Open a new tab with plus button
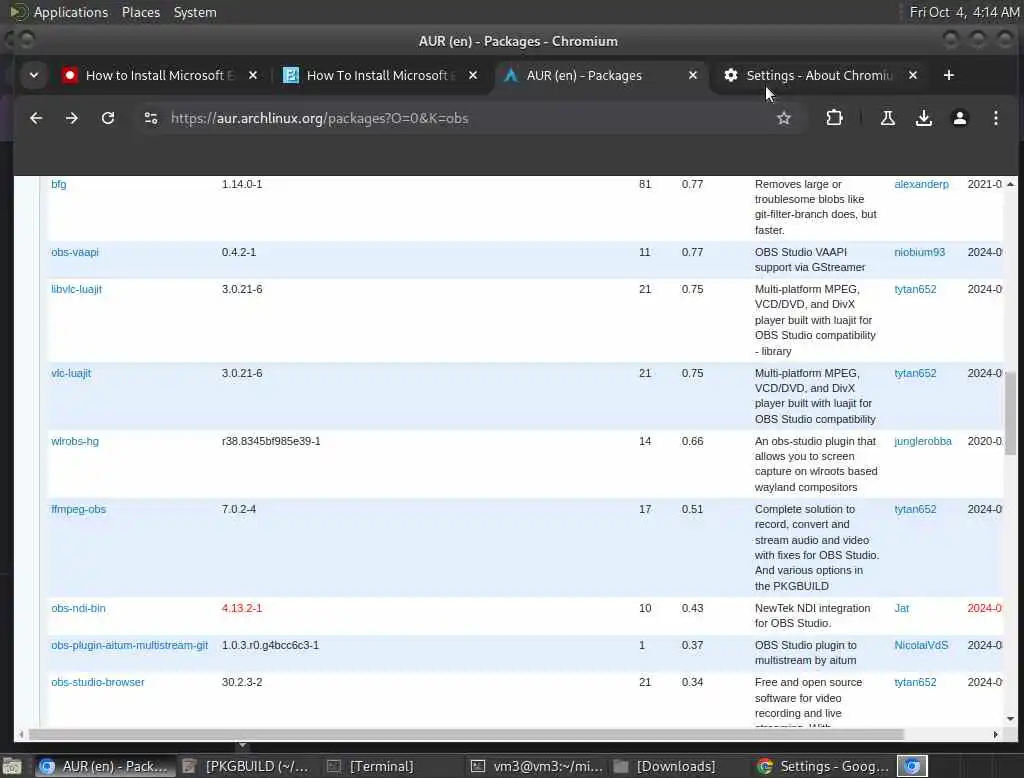Image resolution: width=1024 pixels, height=778 pixels. (x=949, y=75)
